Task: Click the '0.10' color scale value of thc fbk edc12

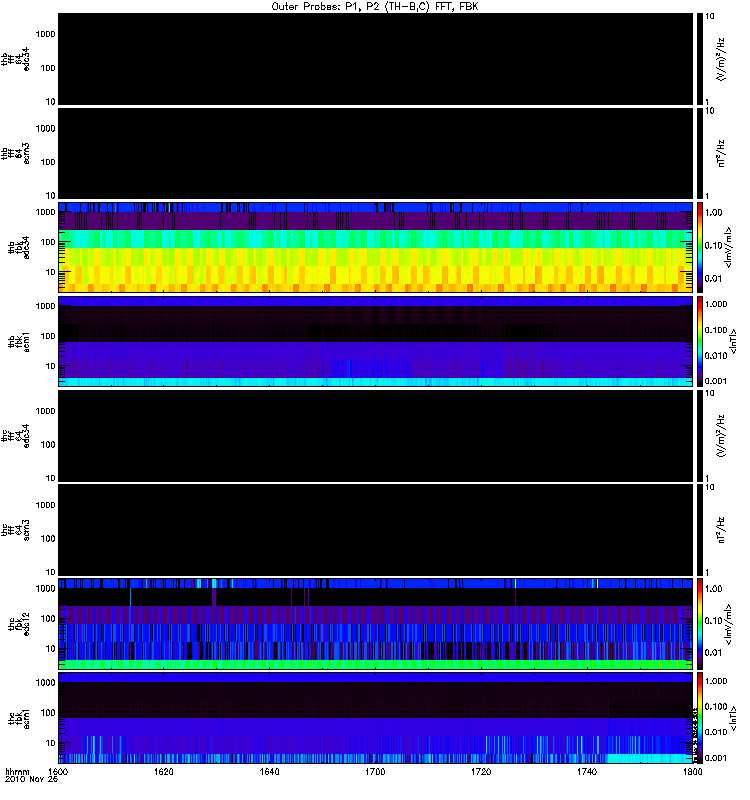Action: click(713, 620)
